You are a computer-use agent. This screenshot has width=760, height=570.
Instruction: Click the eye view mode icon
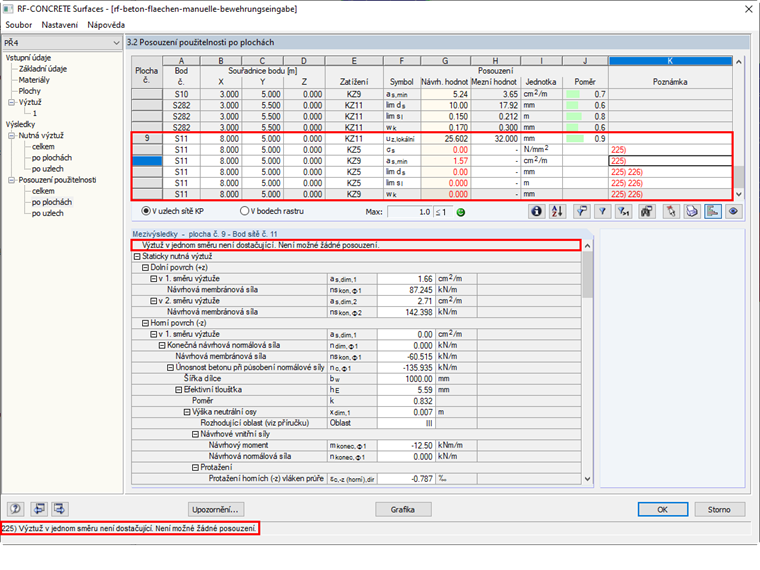click(x=734, y=211)
